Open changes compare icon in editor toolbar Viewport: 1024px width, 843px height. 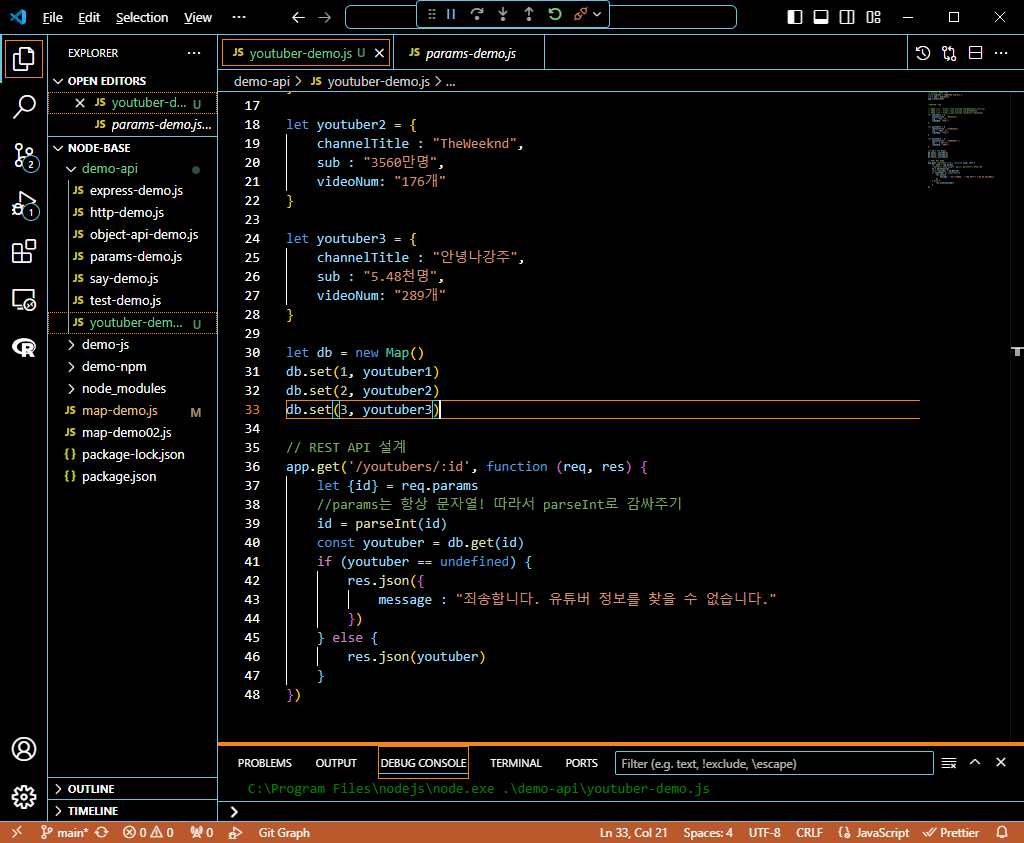coord(949,53)
